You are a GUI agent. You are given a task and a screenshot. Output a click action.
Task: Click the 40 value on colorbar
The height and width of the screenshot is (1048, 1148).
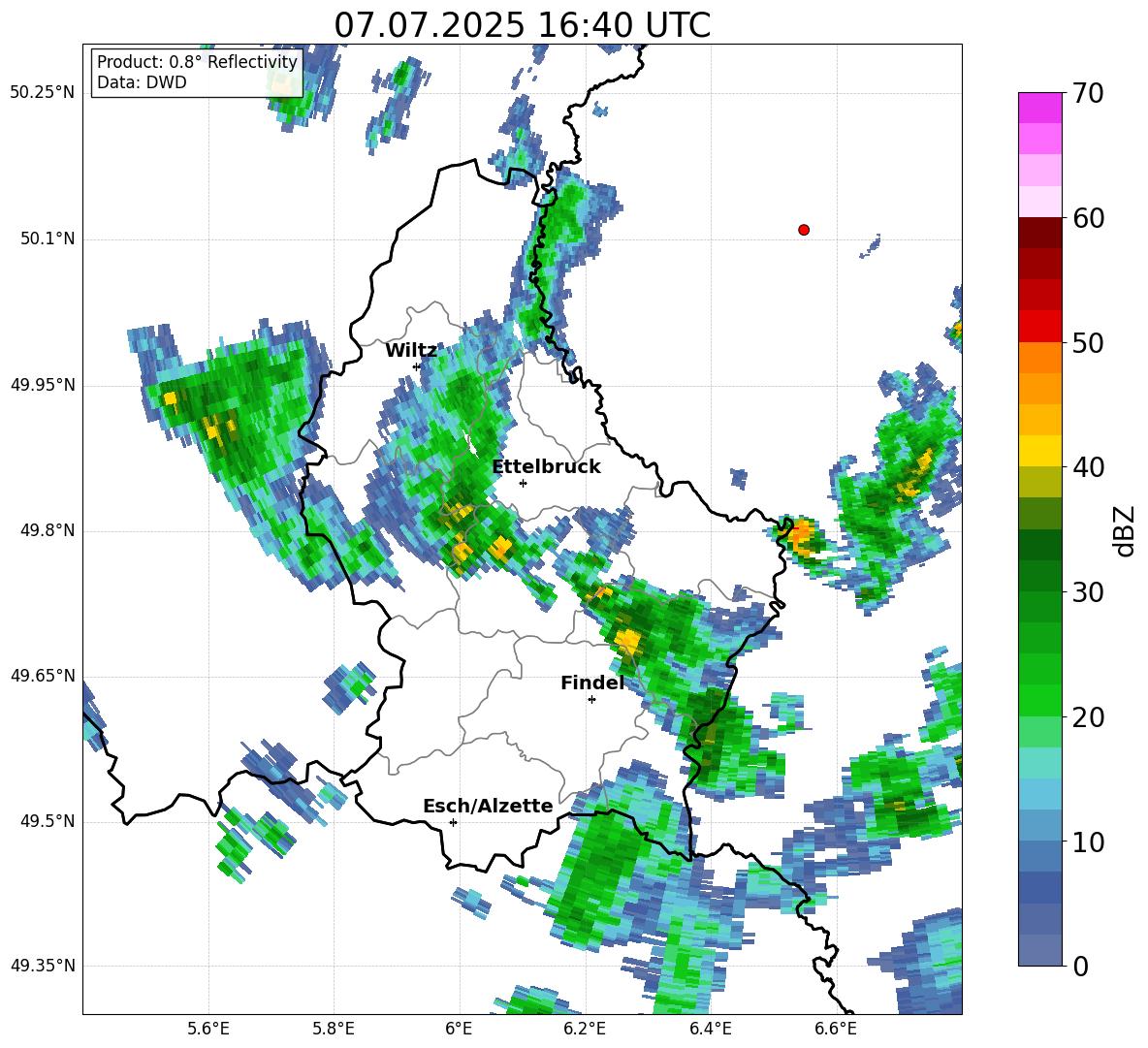[x=1088, y=467]
